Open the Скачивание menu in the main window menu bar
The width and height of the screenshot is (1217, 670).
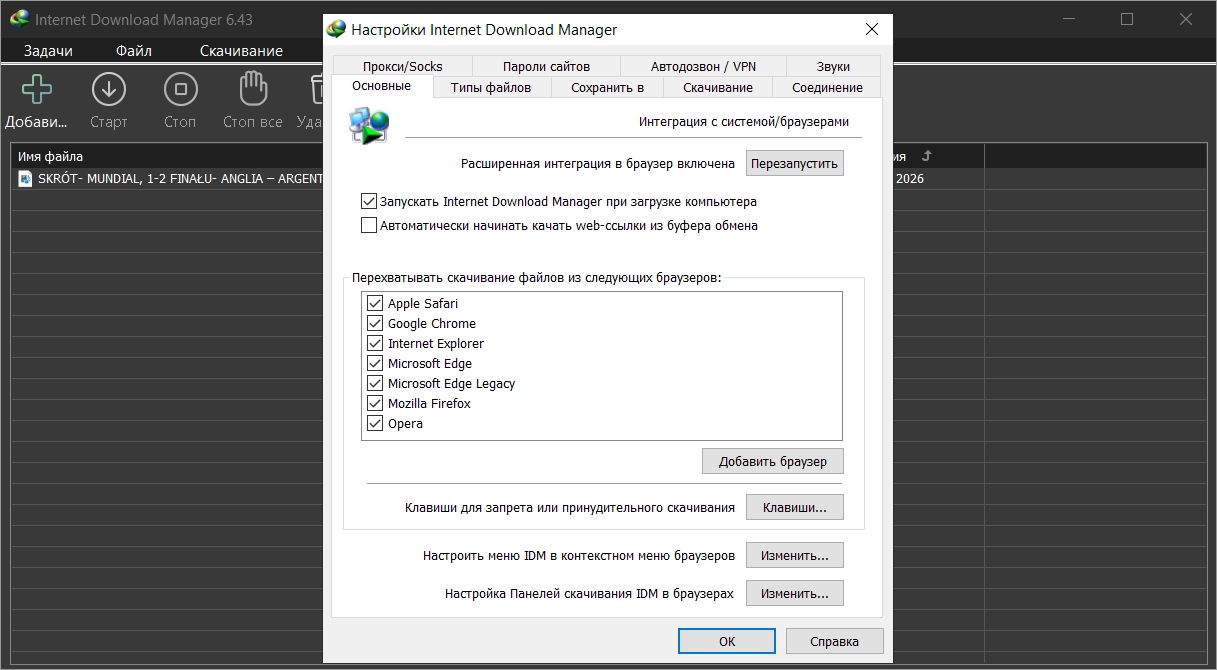241,51
